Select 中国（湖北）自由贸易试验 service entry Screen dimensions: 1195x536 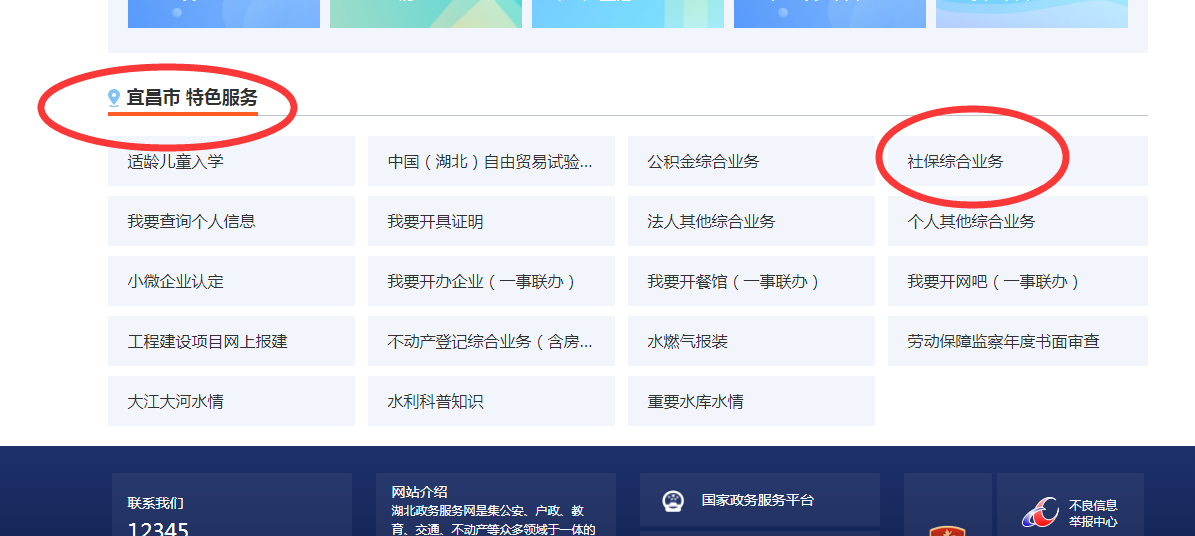click(490, 161)
